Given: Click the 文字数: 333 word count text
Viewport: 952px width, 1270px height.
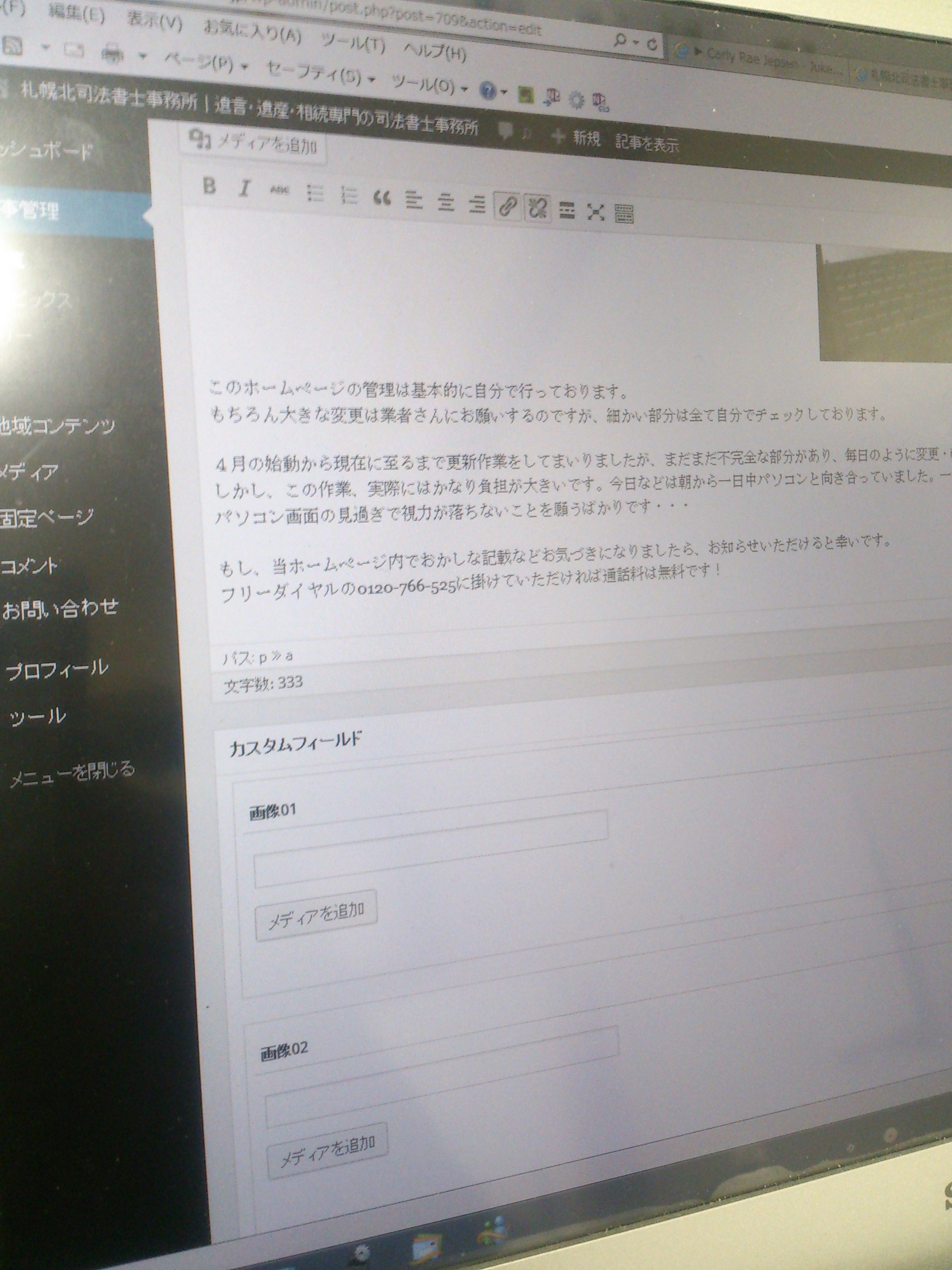Looking at the screenshot, I should [x=263, y=685].
